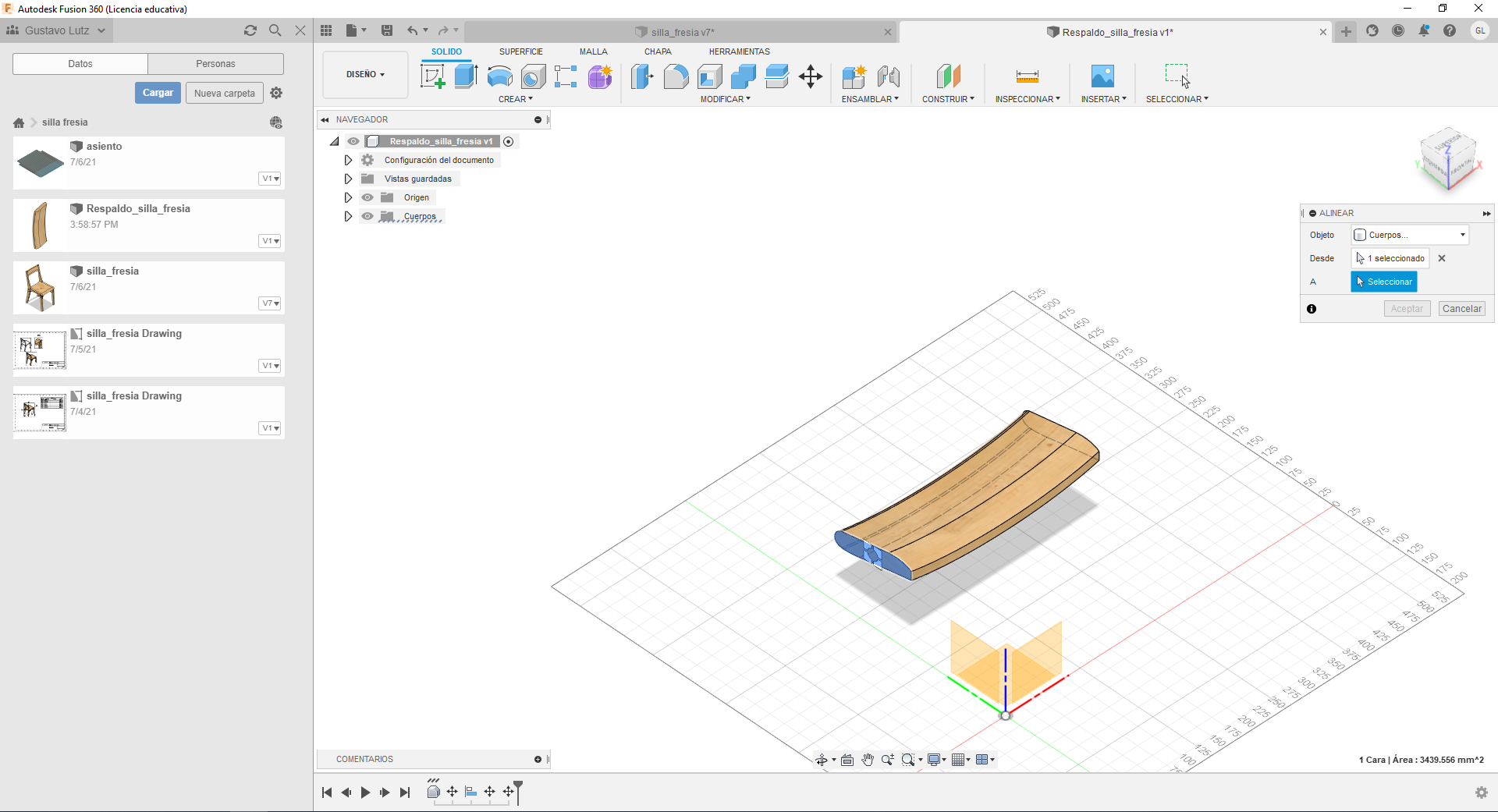Toggle visibility of Origen folder
The width and height of the screenshot is (1498, 812).
click(x=367, y=197)
